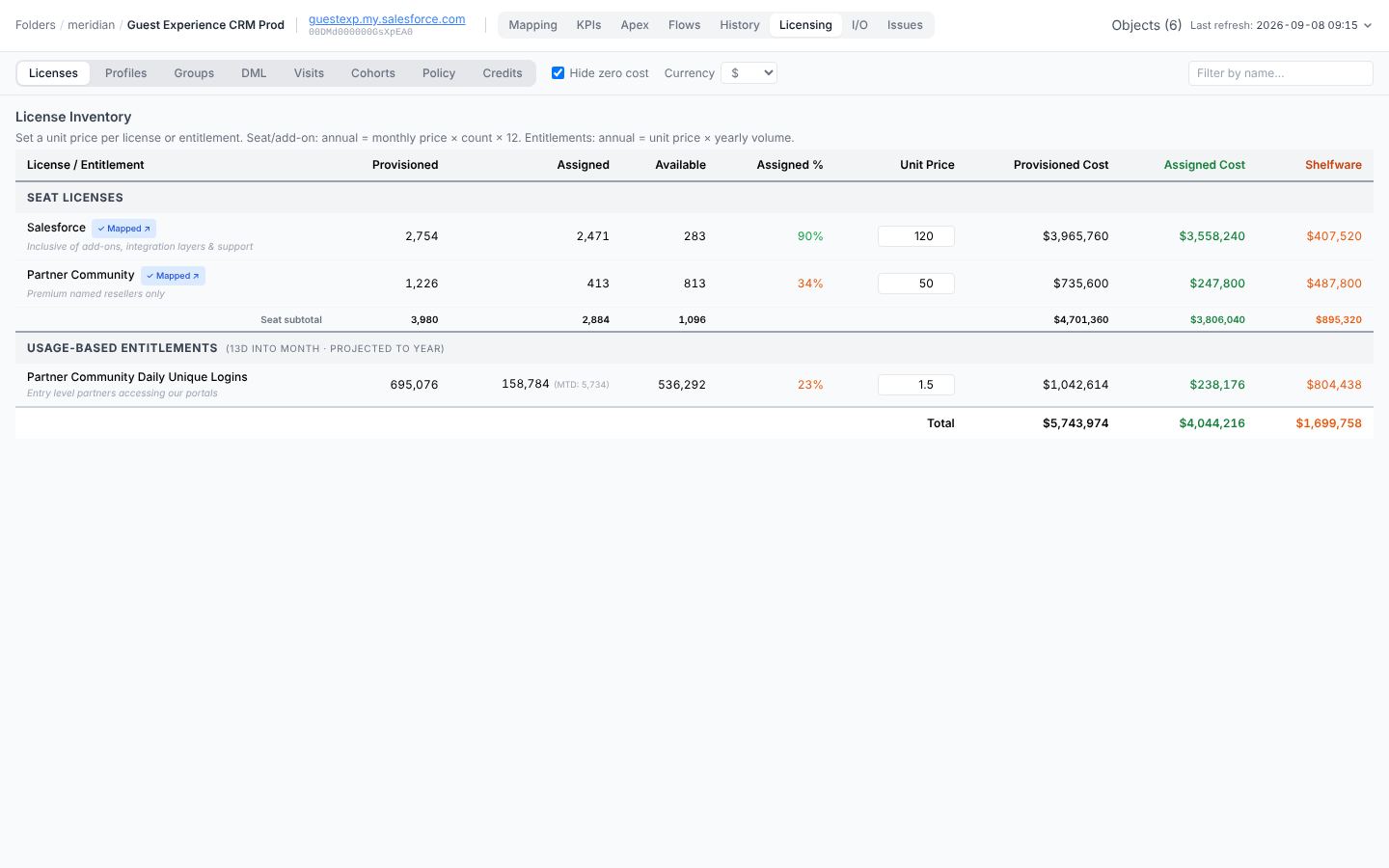Image resolution: width=1389 pixels, height=868 pixels.
Task: Open the Mapped badge beside Salesforce
Action: [x=123, y=229]
